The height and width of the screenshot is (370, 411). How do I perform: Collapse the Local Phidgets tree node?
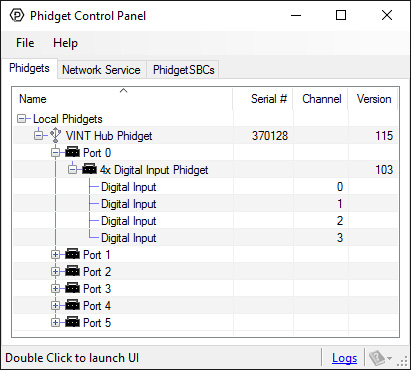(x=21, y=119)
